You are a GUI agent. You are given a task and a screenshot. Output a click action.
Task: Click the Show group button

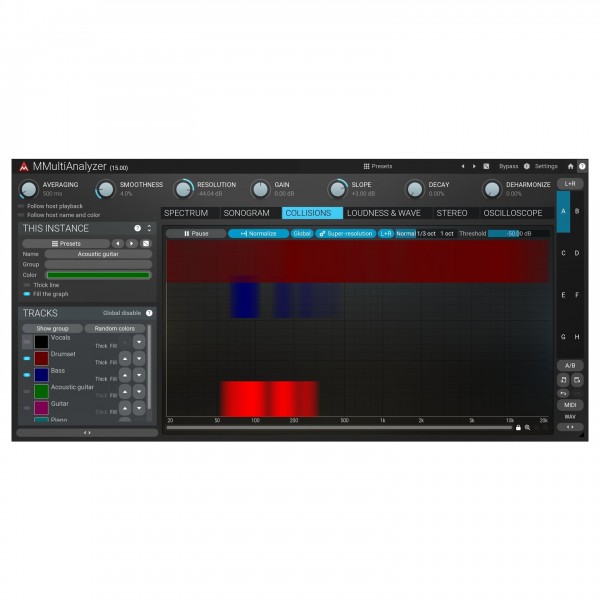tap(52, 328)
